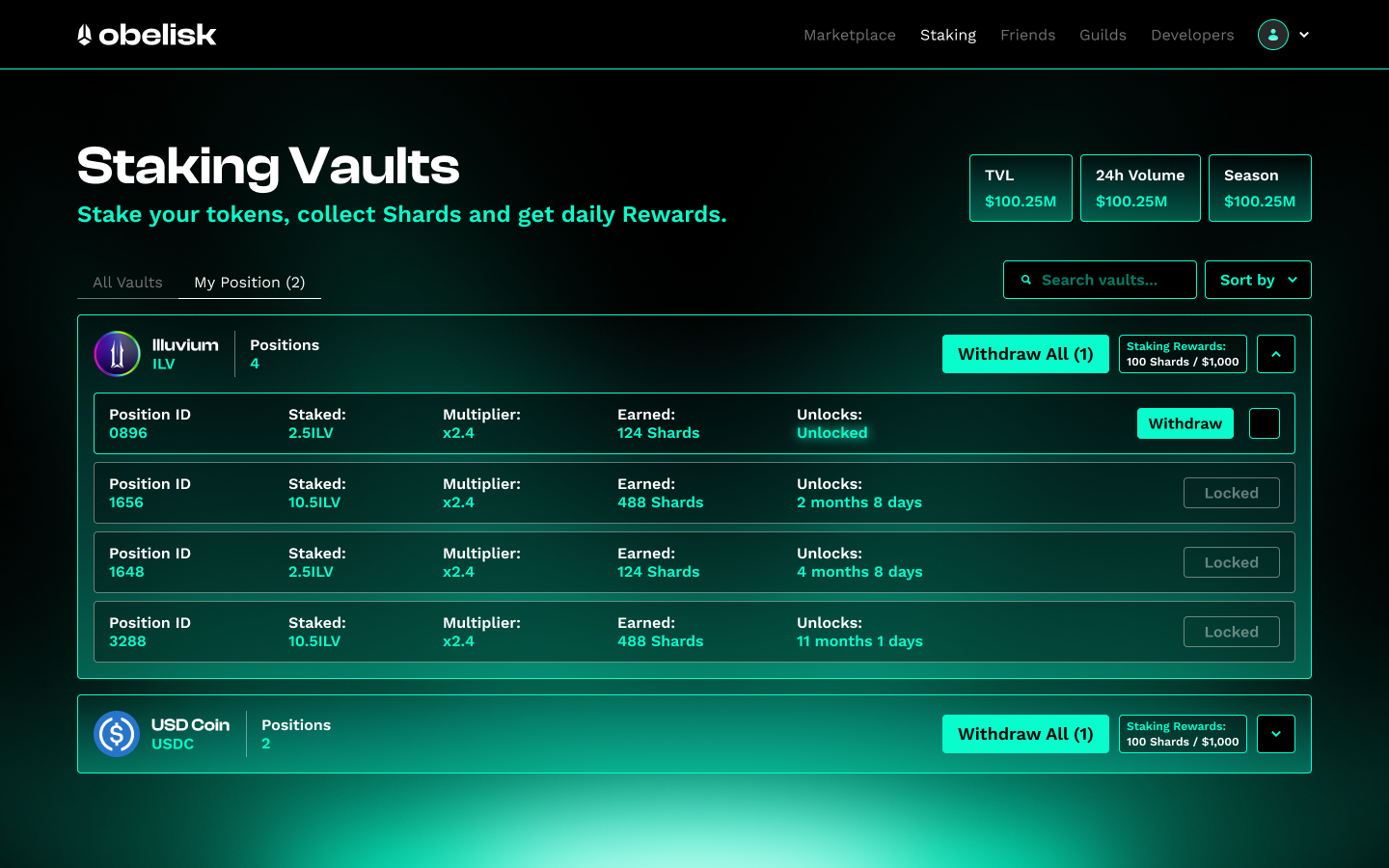Click 'Positions 4' count in Illuvium

pos(285,354)
